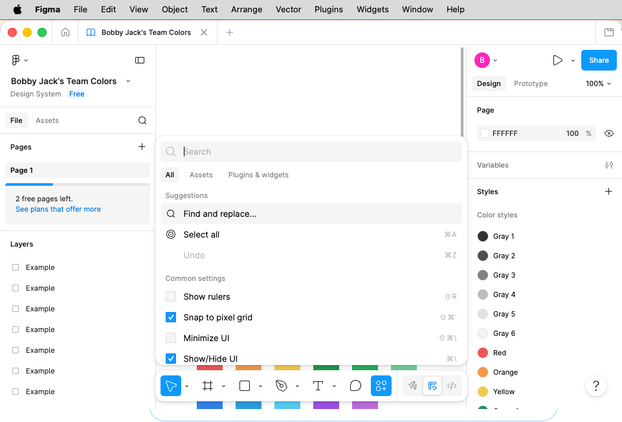The image size is (622, 422).
Task: Go to the home tab icon
Action: pos(65,32)
